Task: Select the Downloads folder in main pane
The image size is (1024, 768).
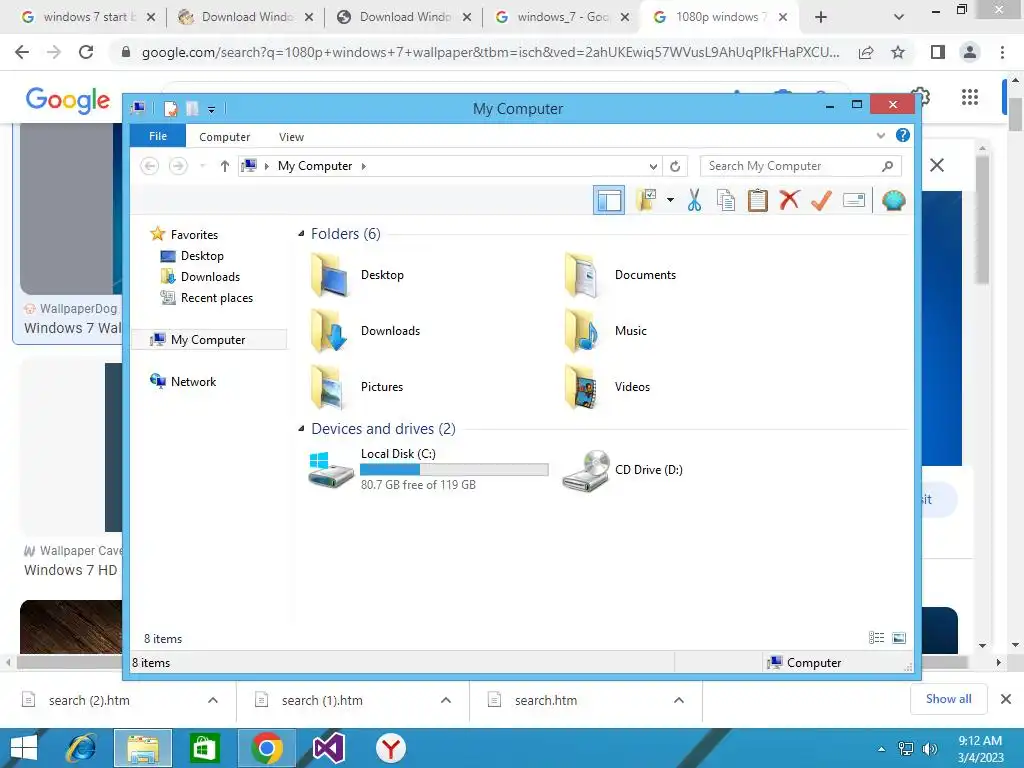Action: pos(366,331)
